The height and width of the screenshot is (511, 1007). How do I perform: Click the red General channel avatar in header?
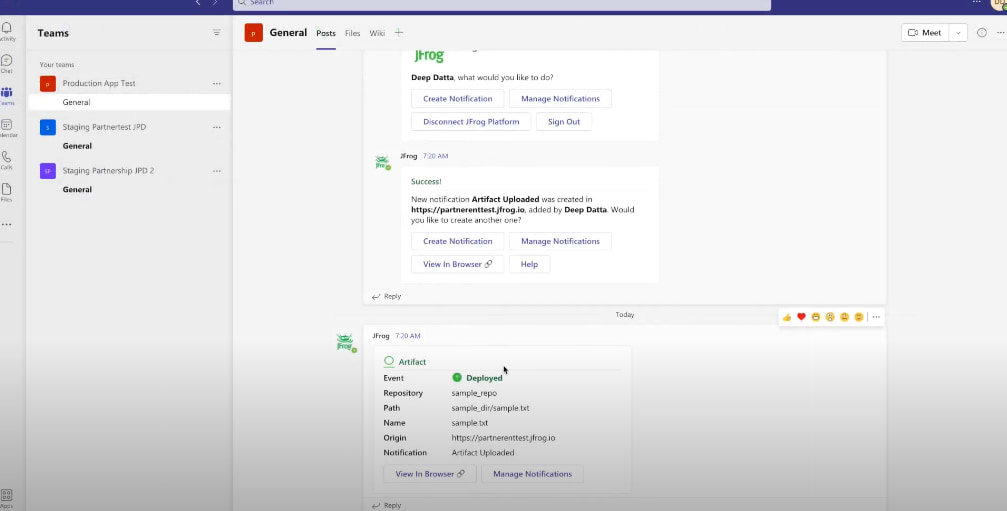254,33
